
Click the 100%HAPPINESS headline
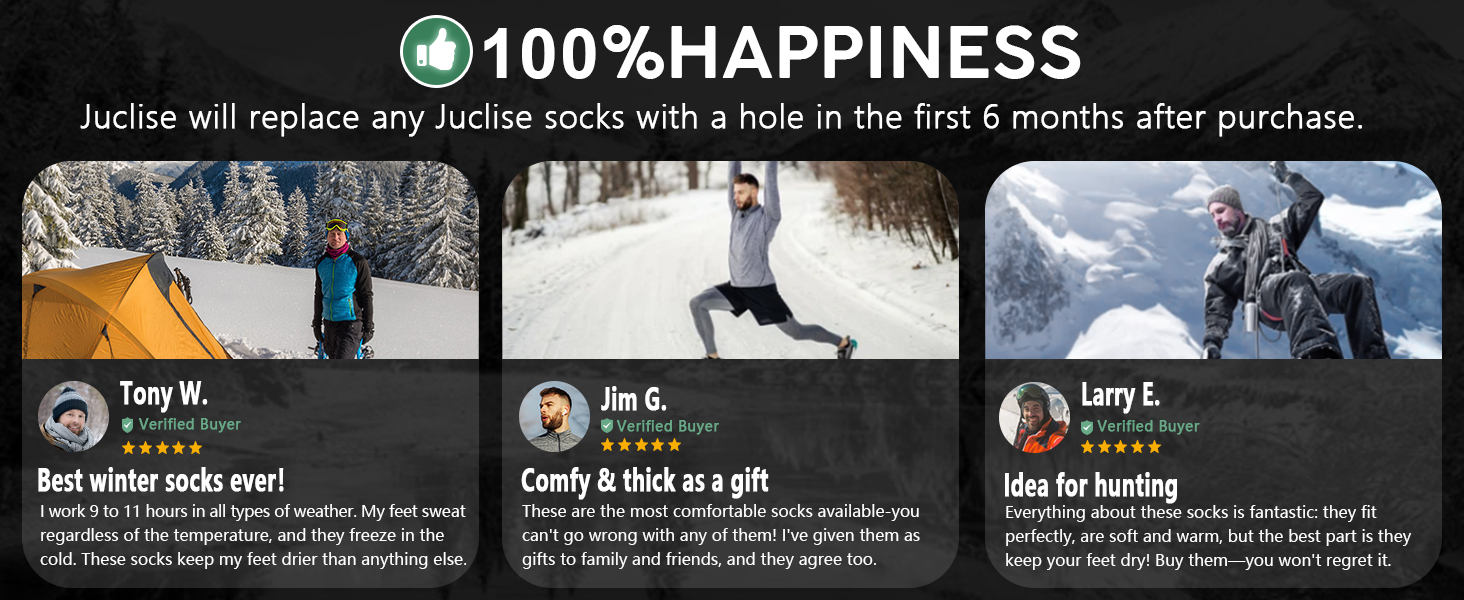tap(781, 53)
